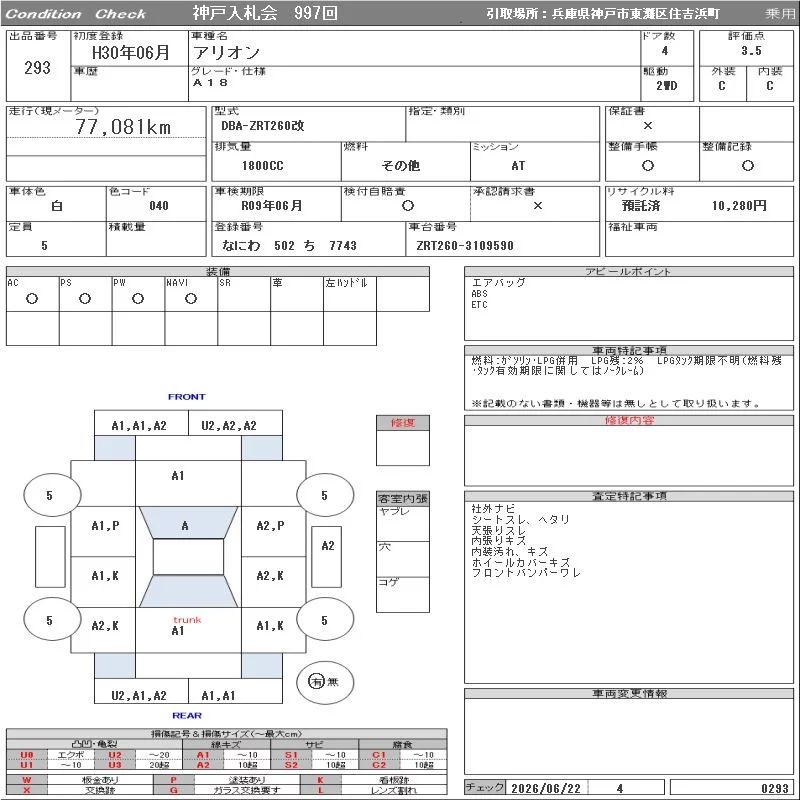
Task: Click the car model name 'アリオン'
Action: pyautogui.click(x=227, y=52)
